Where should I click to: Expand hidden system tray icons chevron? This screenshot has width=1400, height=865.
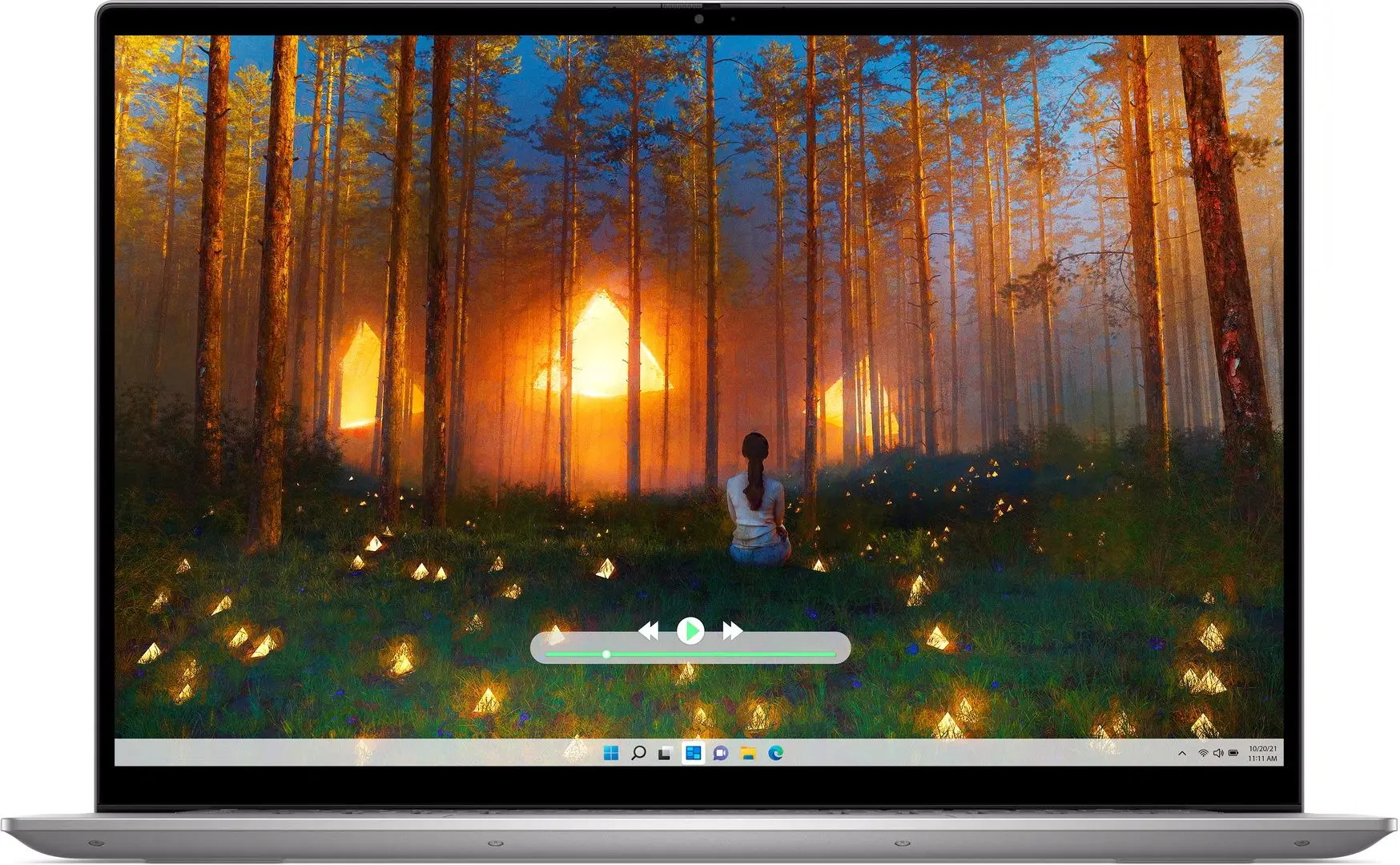click(1182, 754)
